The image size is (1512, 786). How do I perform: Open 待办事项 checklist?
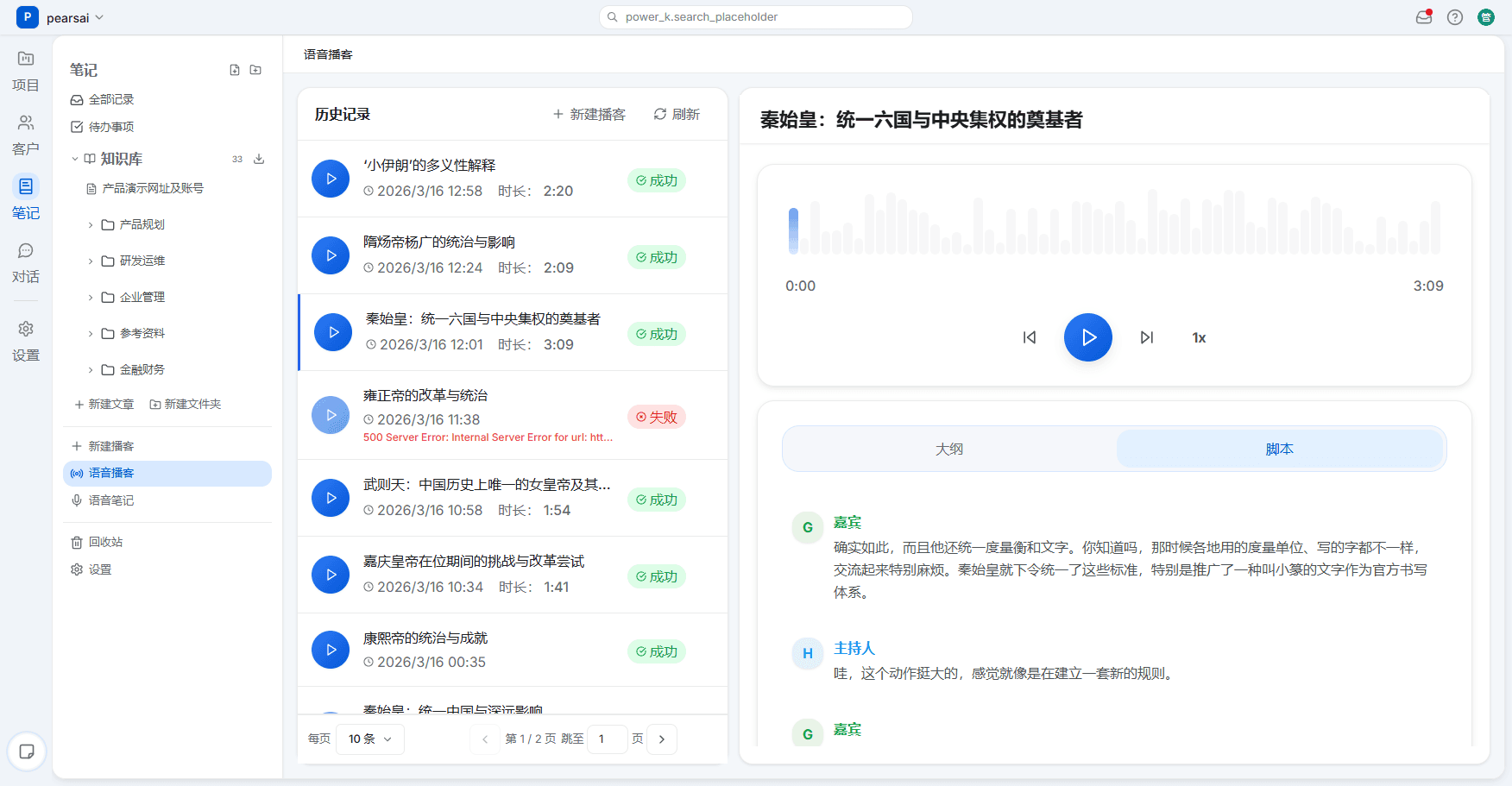pyautogui.click(x=110, y=127)
